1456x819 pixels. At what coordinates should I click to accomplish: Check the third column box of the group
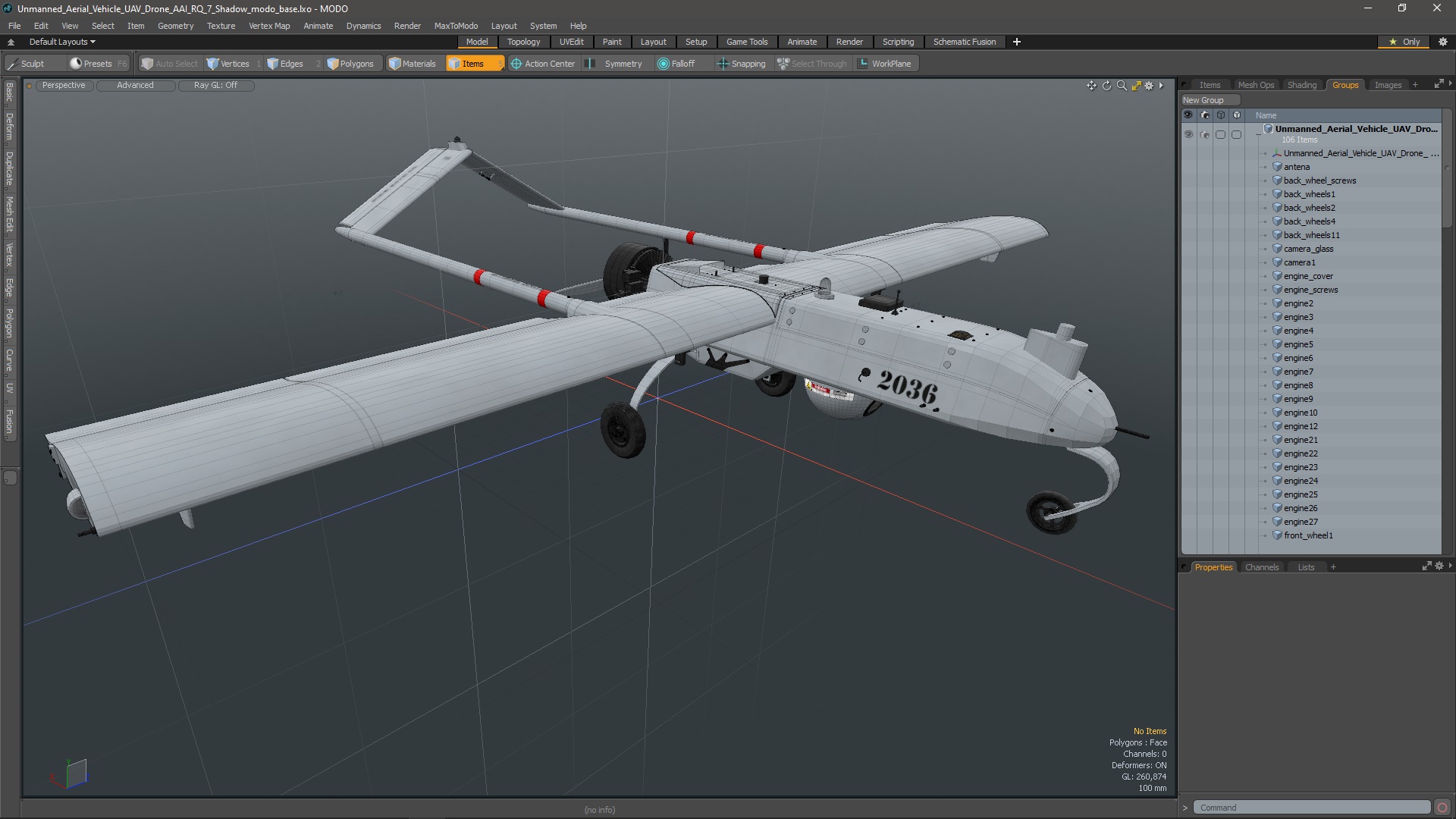point(1220,134)
